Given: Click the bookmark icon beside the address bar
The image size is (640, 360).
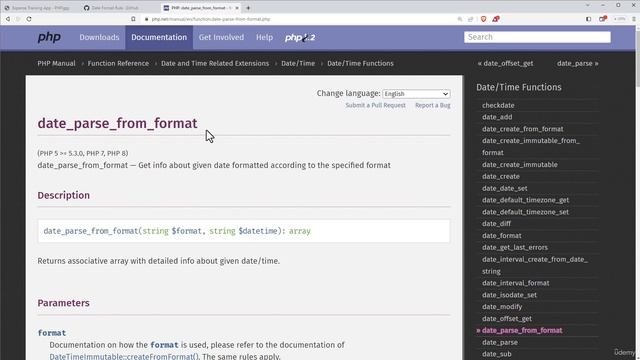Looking at the screenshot, I should (x=133, y=19).
